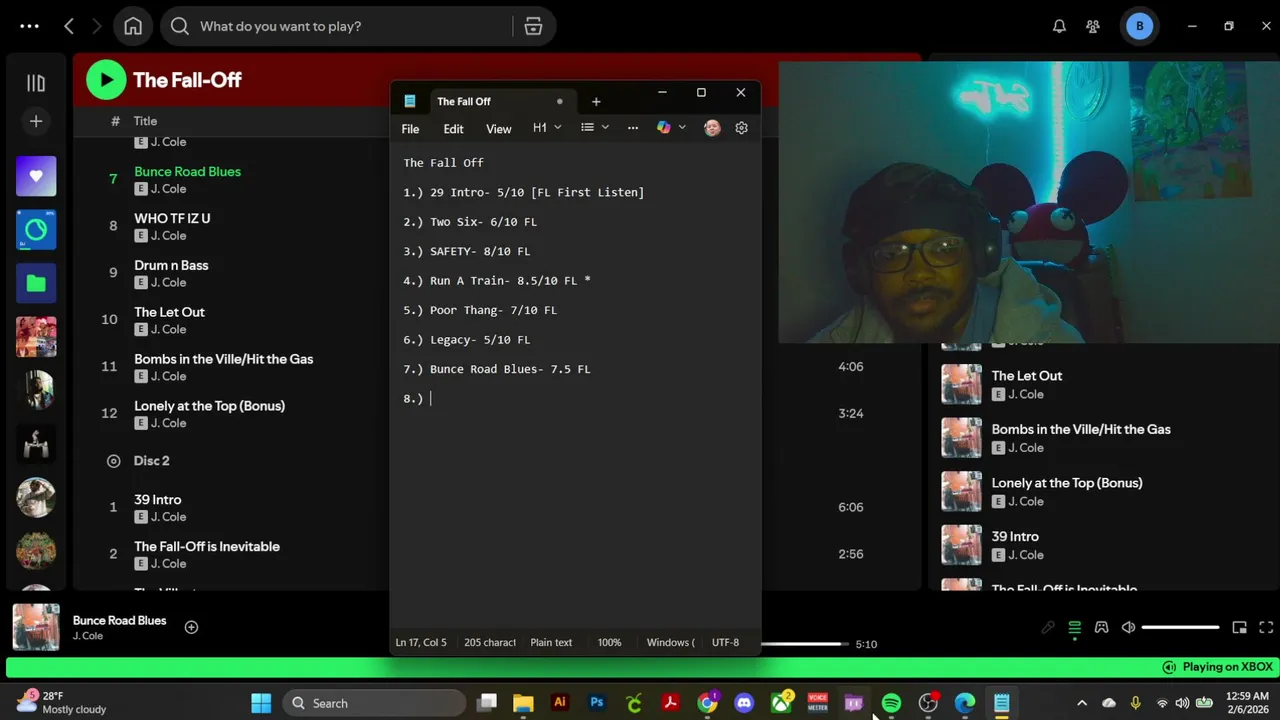Screen dimensions: 1280x720
Task: Open Friend Activity icon in Spotify
Action: 1093,26
